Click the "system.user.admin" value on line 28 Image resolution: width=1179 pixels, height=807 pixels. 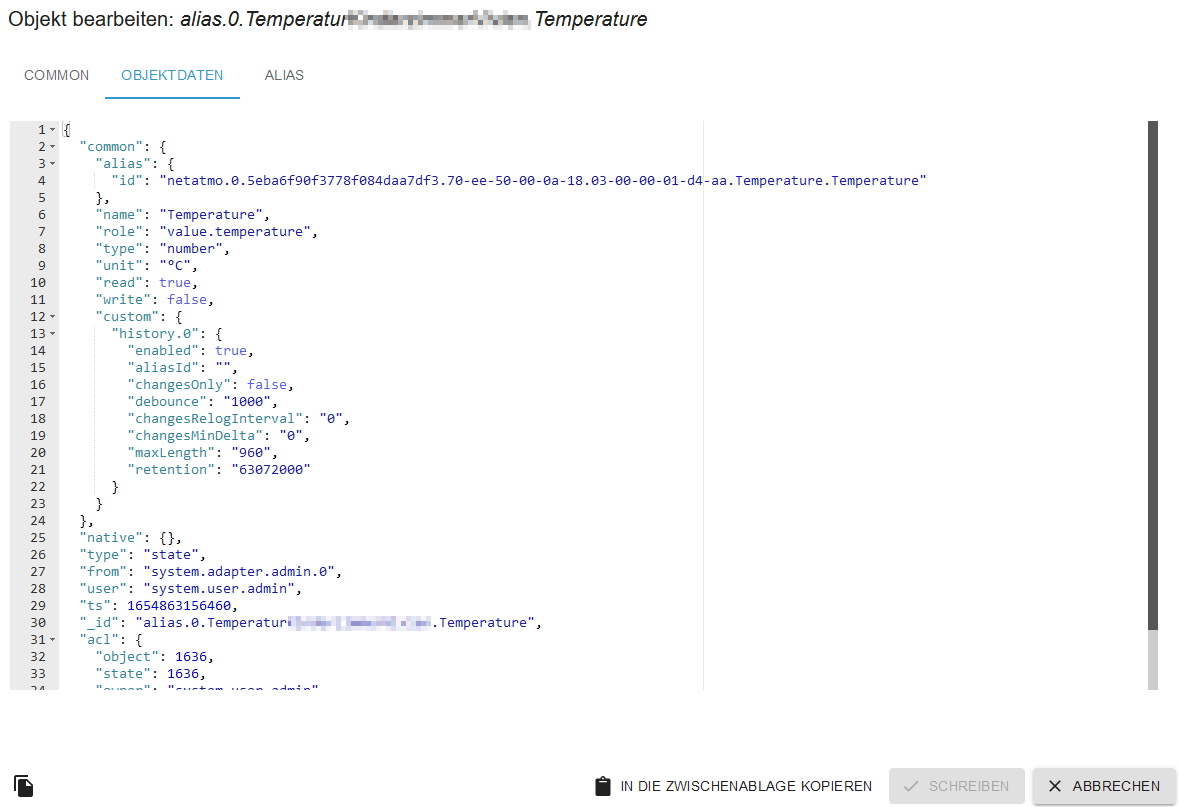pos(219,589)
